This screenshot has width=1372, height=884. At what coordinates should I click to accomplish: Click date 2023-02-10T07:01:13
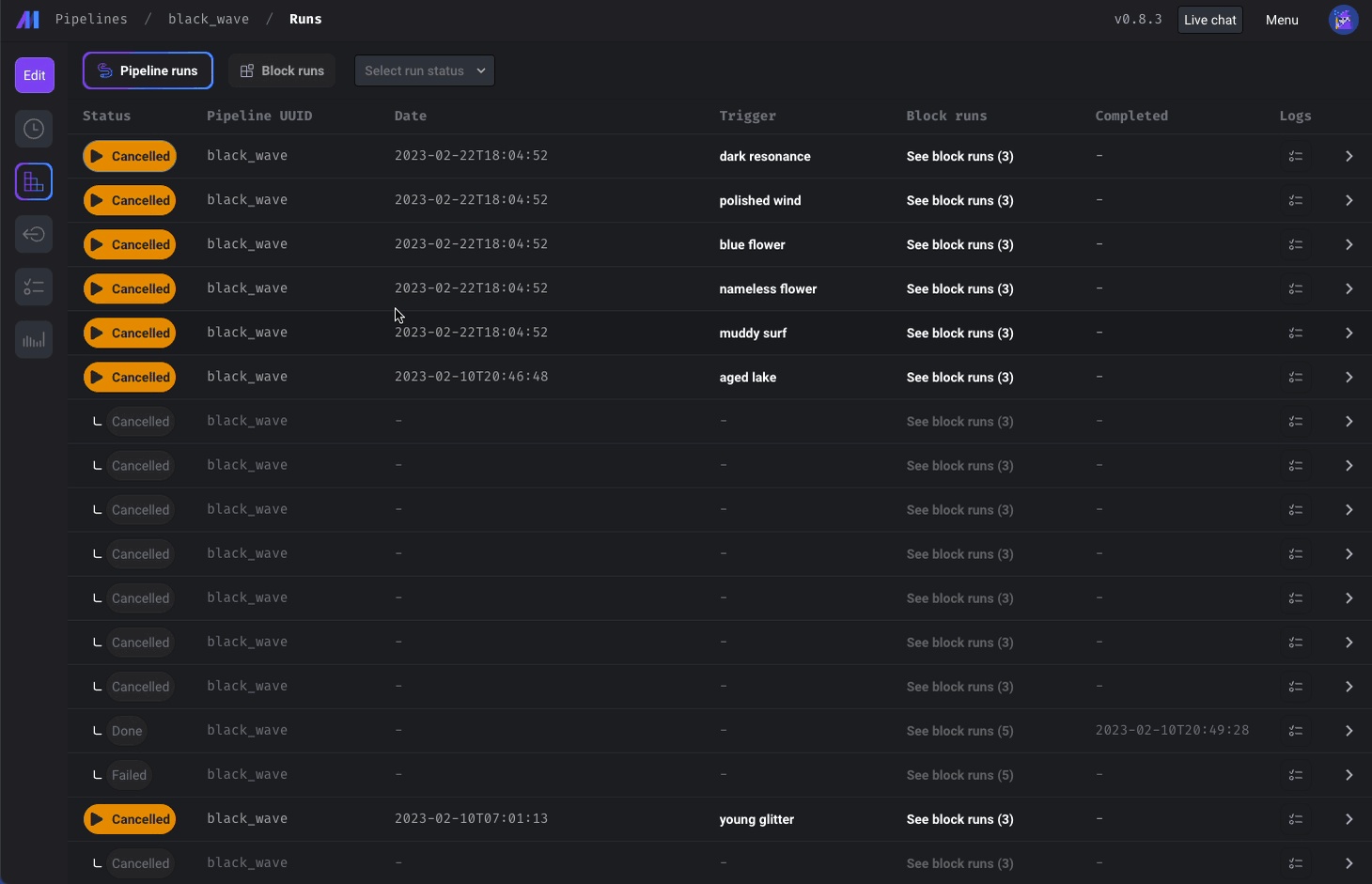(x=471, y=818)
